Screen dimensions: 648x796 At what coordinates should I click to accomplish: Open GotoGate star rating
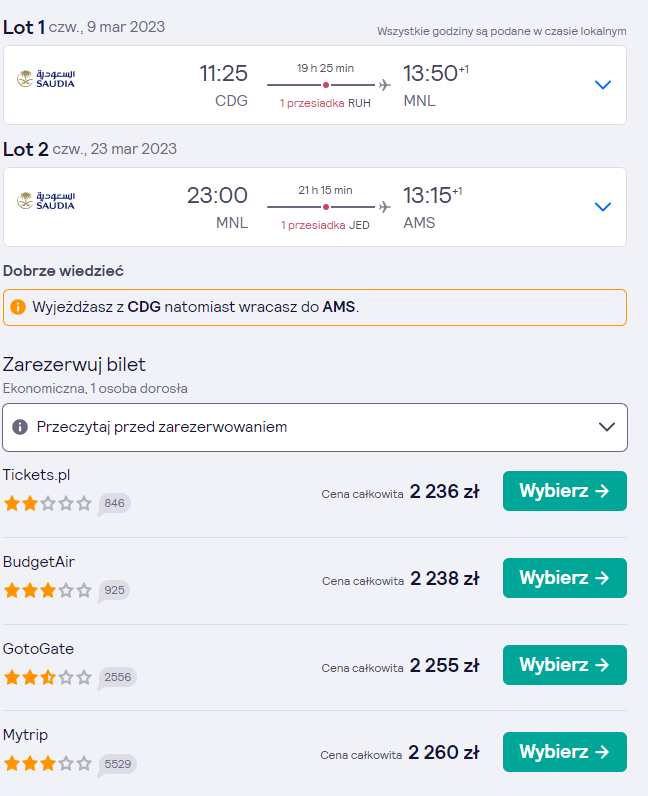tap(48, 677)
